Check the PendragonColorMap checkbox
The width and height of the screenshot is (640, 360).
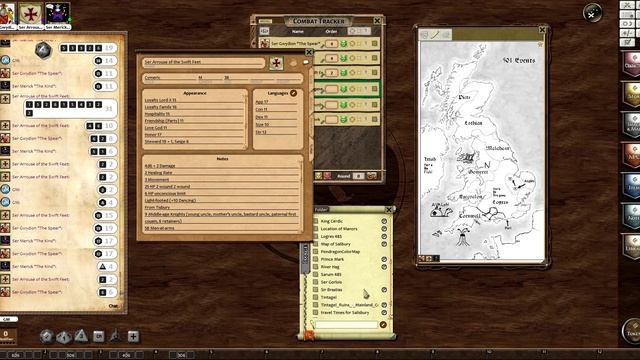[x=315, y=251]
